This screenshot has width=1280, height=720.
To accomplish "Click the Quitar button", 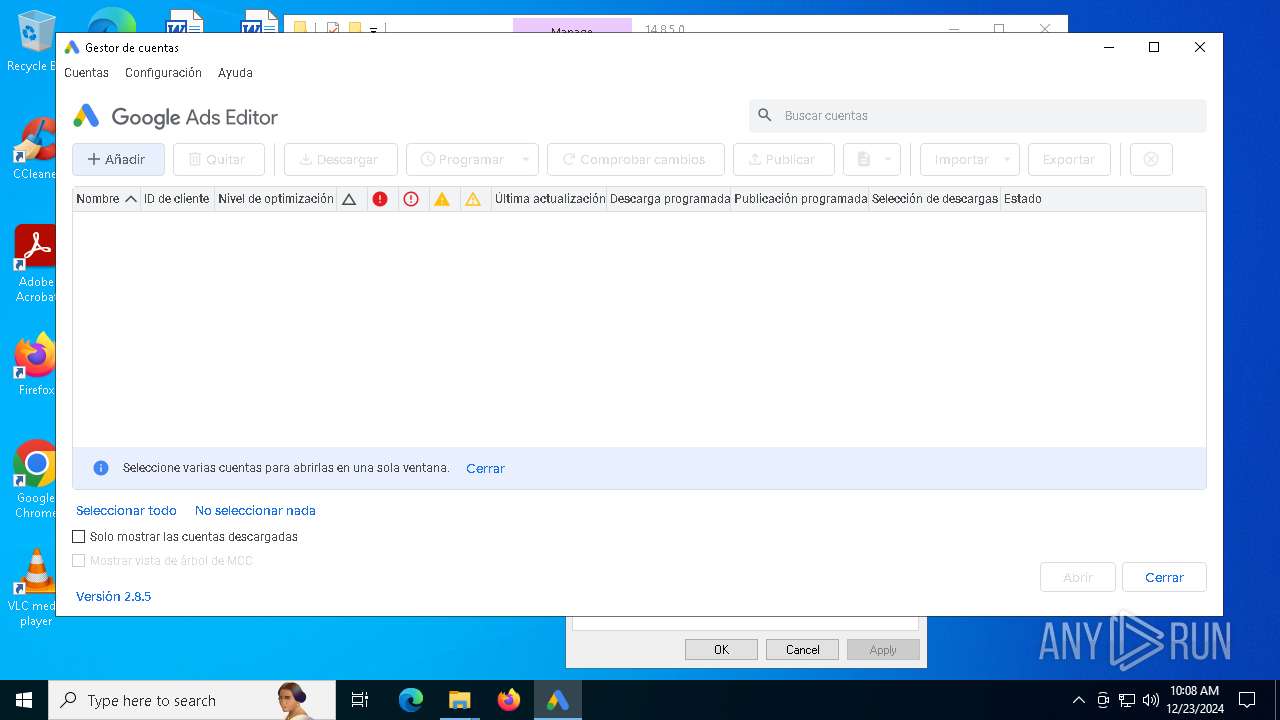I will [219, 159].
